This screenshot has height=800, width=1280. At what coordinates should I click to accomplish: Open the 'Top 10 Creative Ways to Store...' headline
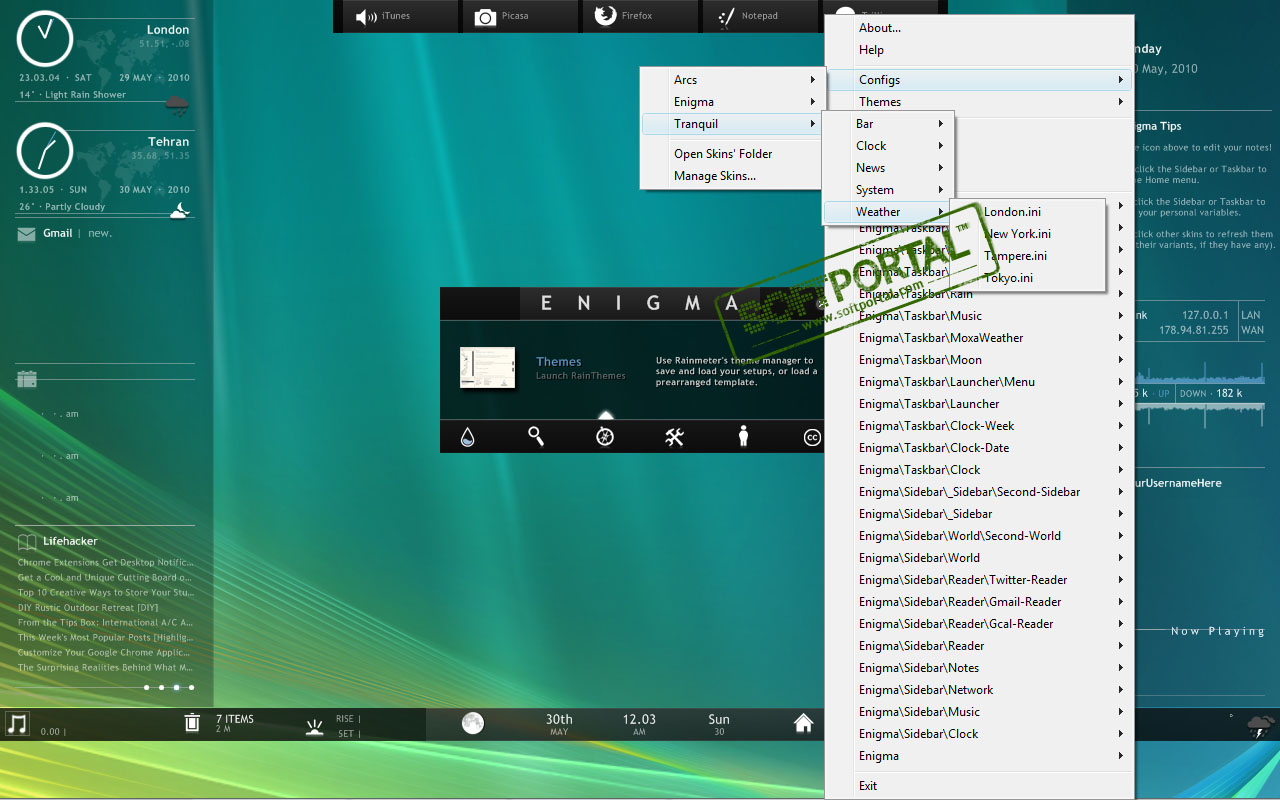(105, 592)
